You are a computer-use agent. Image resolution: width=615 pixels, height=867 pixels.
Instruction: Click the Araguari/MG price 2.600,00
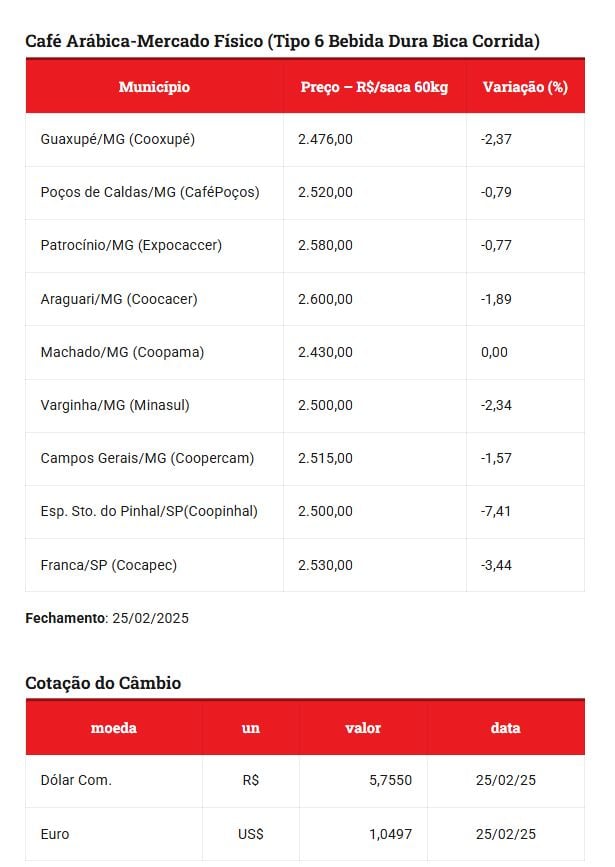(x=325, y=299)
